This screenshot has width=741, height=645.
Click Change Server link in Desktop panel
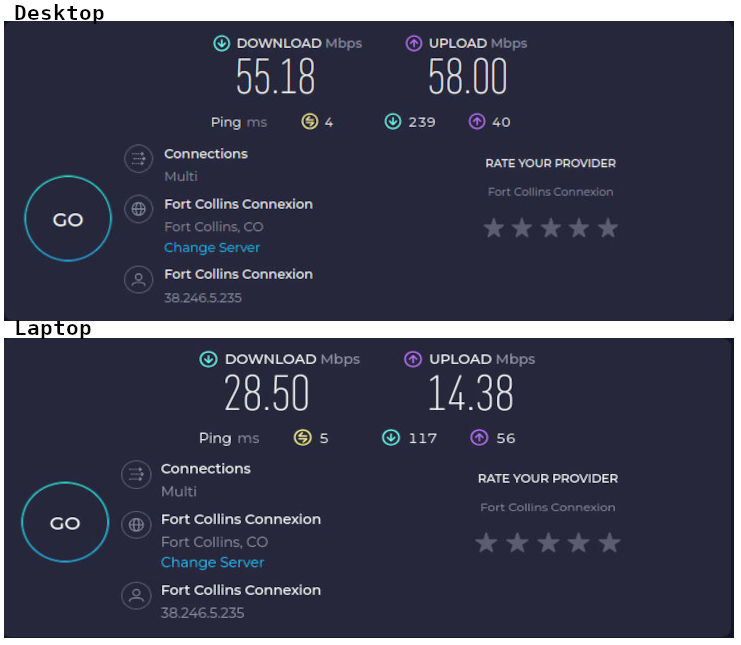tap(212, 248)
